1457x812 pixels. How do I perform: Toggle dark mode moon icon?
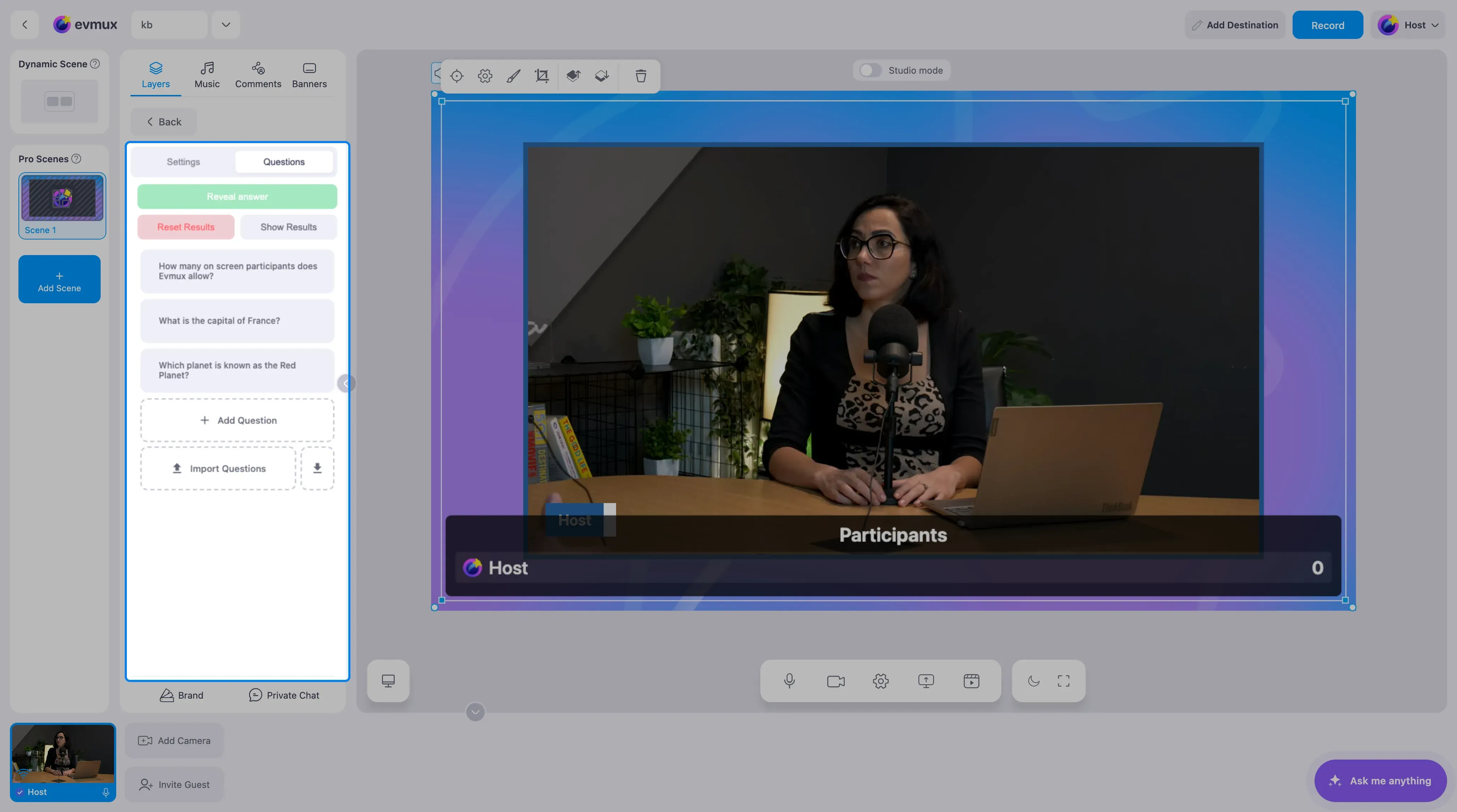pos(1033,681)
